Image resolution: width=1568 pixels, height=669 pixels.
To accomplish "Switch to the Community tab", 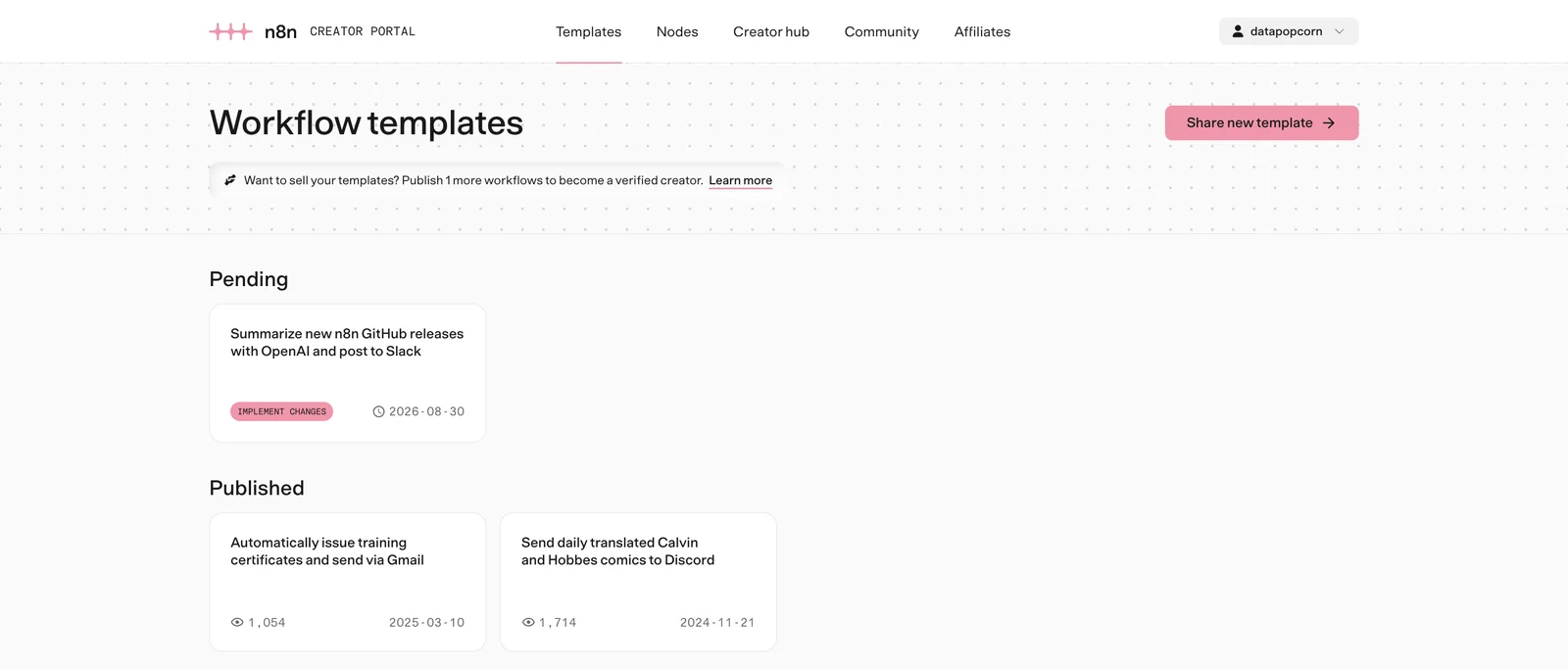I will click(882, 31).
